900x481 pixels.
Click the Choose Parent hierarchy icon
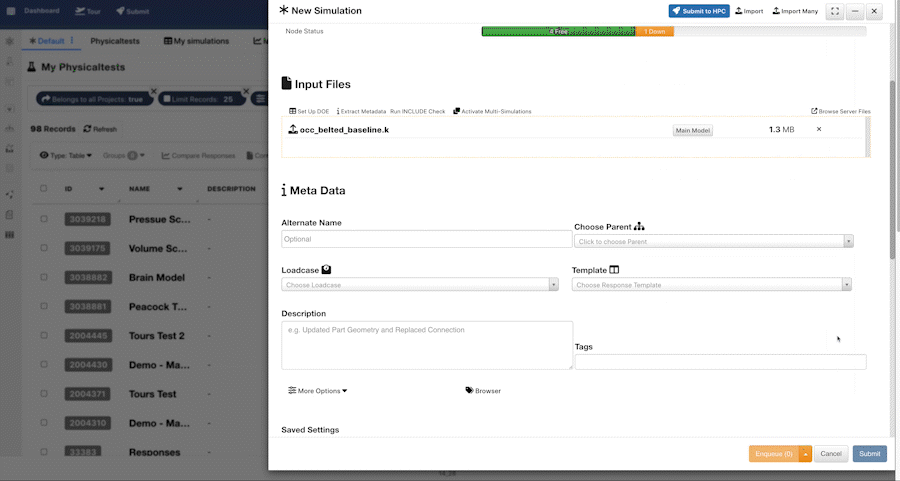tap(639, 227)
